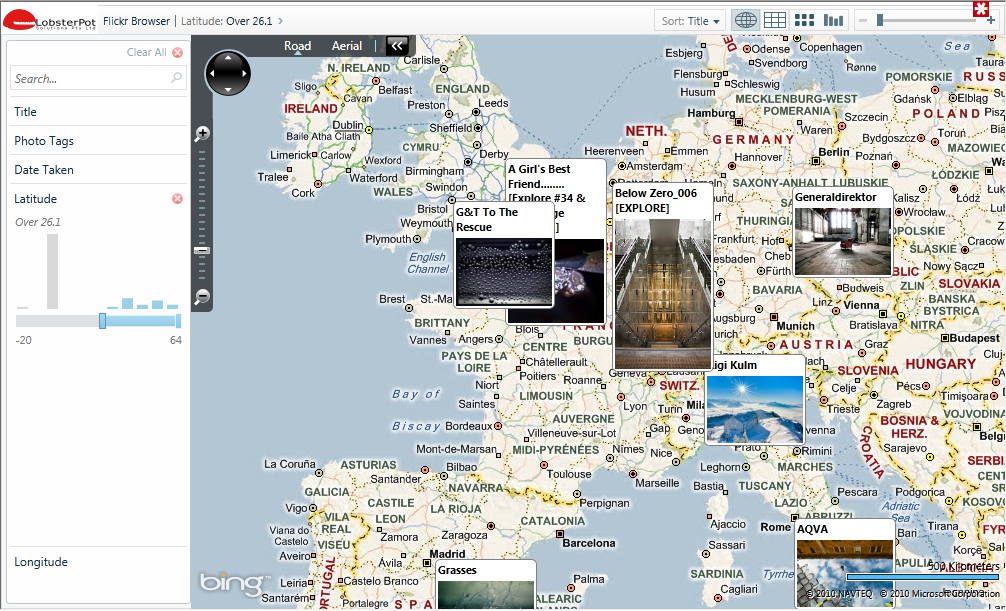Click the LobsterPot Solutions logo
The width and height of the screenshot is (1006, 611).
(49, 21)
